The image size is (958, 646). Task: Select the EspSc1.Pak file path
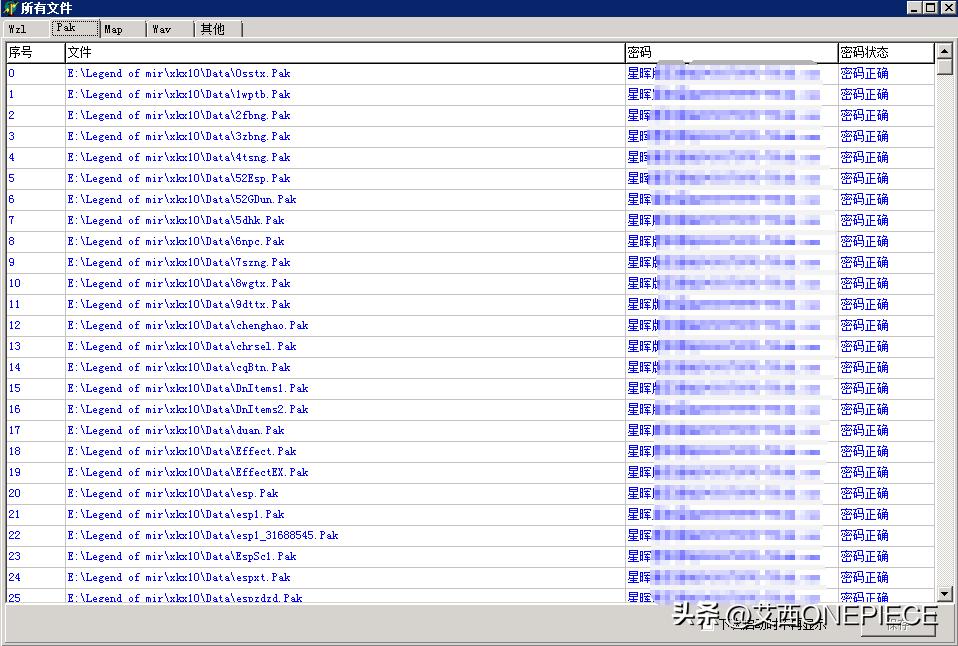[x=181, y=556]
